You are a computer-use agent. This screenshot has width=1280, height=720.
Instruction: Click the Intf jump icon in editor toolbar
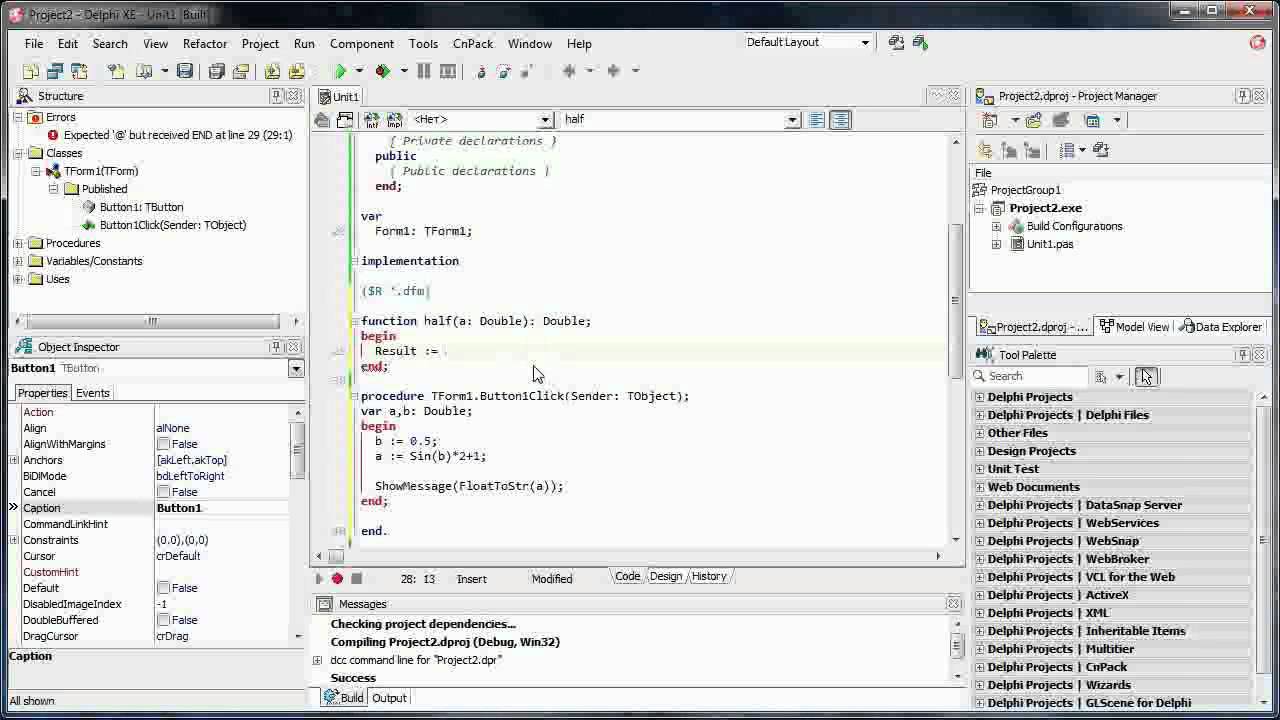(371, 119)
